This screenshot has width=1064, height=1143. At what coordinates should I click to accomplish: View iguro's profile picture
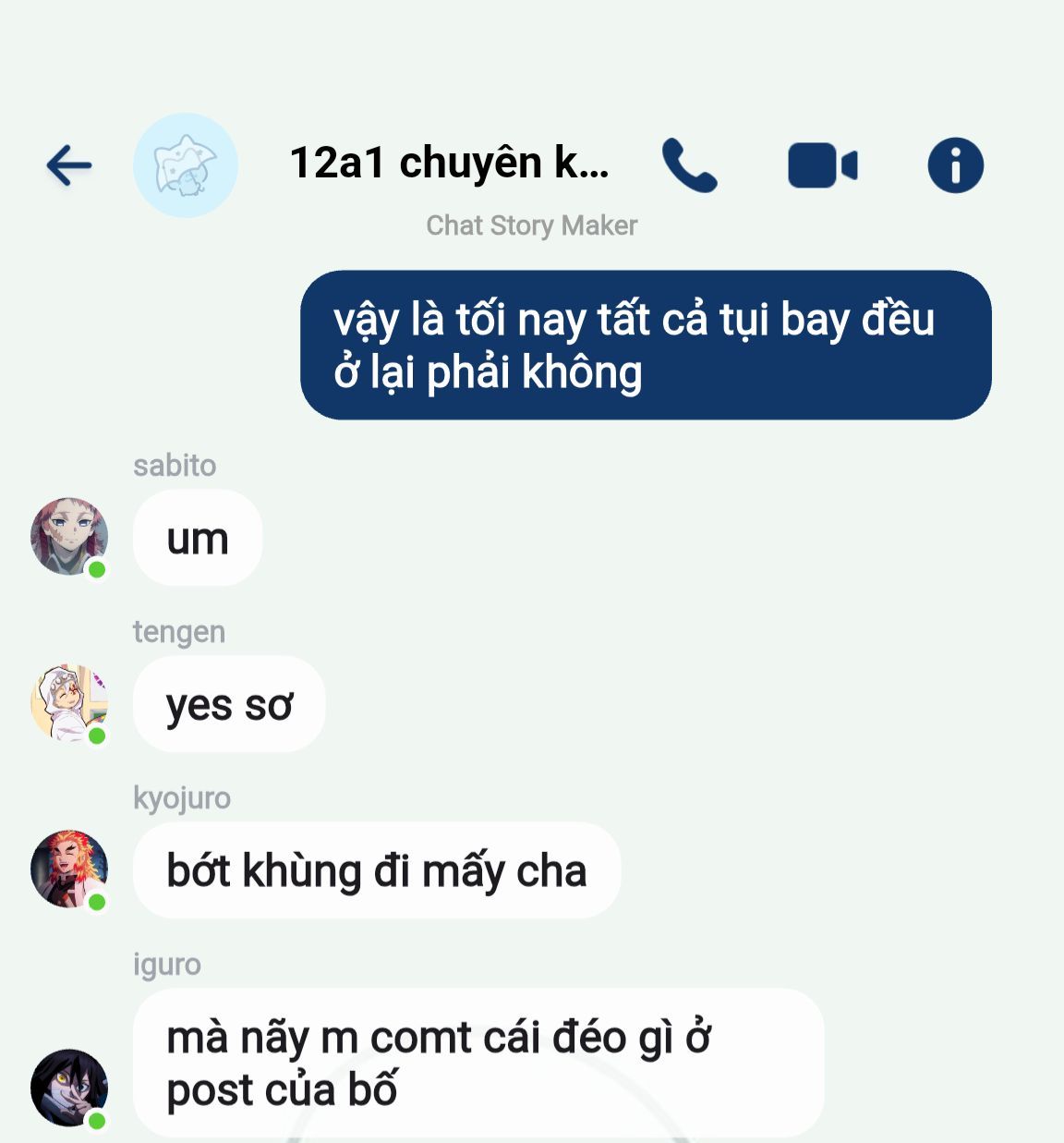(69, 1088)
